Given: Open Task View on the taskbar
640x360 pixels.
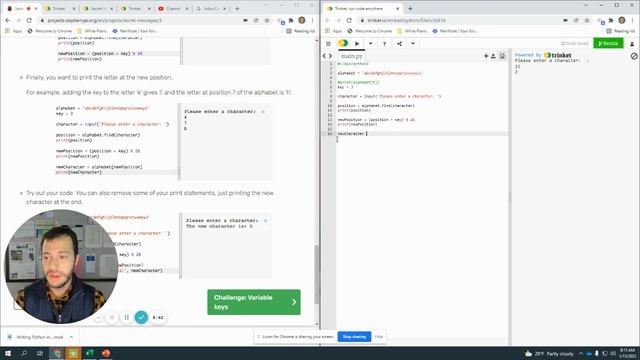Looking at the screenshot, I should (40, 353).
